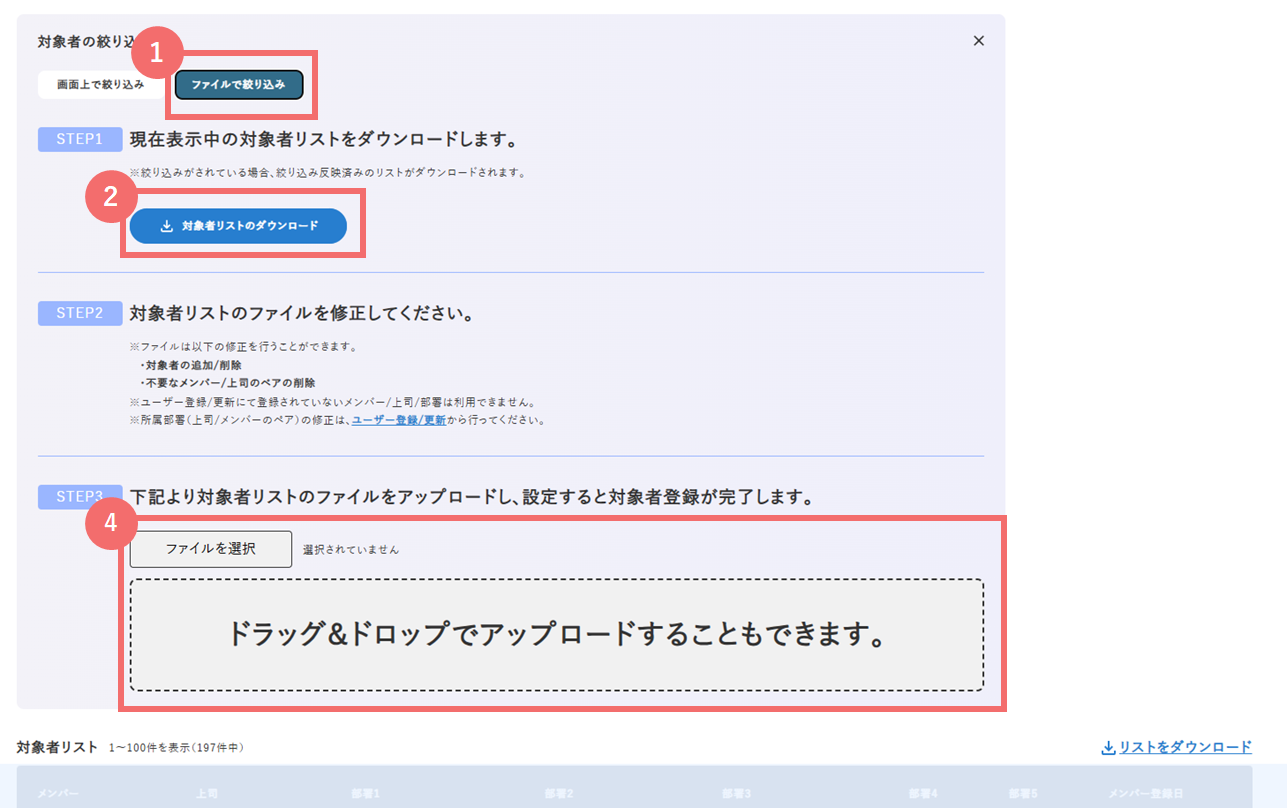Click download icon inside 対象者リストのダウンロード button
The image size is (1287, 808).
167,226
